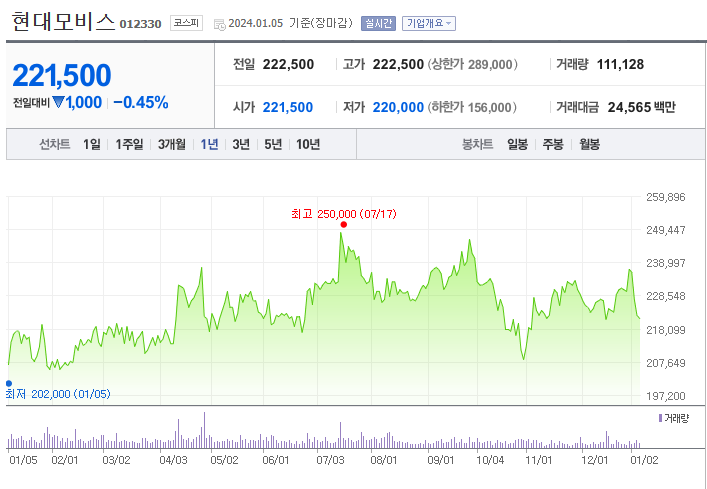707x489 pixels.
Task: Click the 197,200 y-axis label
Action: coord(666,396)
